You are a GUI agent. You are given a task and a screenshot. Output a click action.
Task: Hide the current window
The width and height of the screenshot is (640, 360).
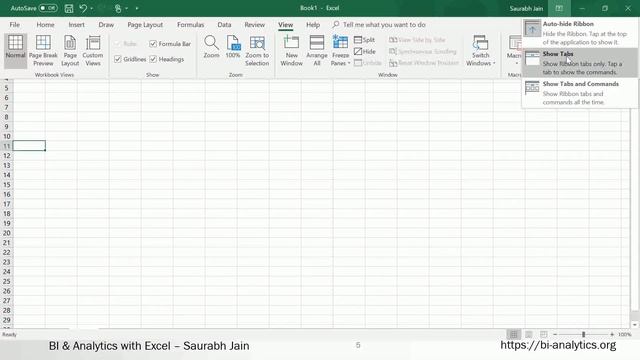(x=364, y=51)
